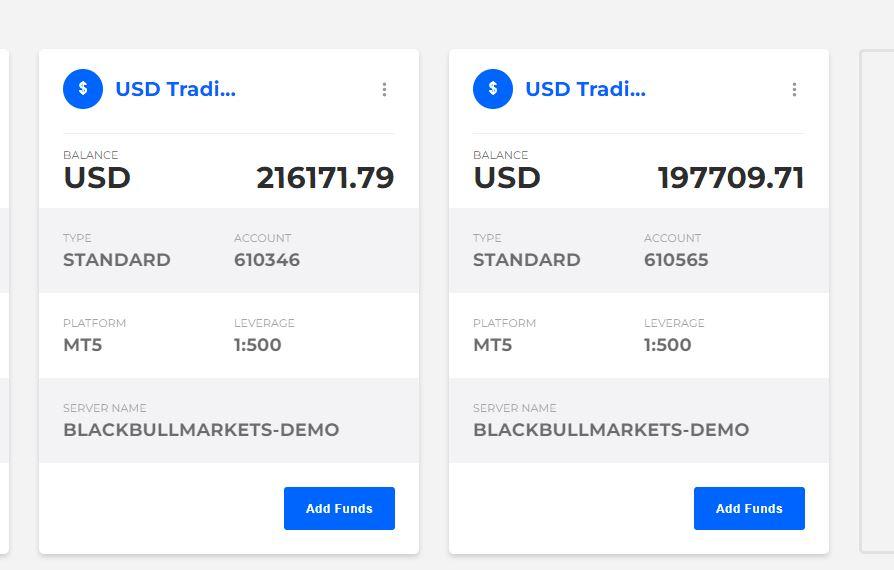Open kebab menu for account 610346
Image resolution: width=894 pixels, height=570 pixels.
click(x=384, y=89)
